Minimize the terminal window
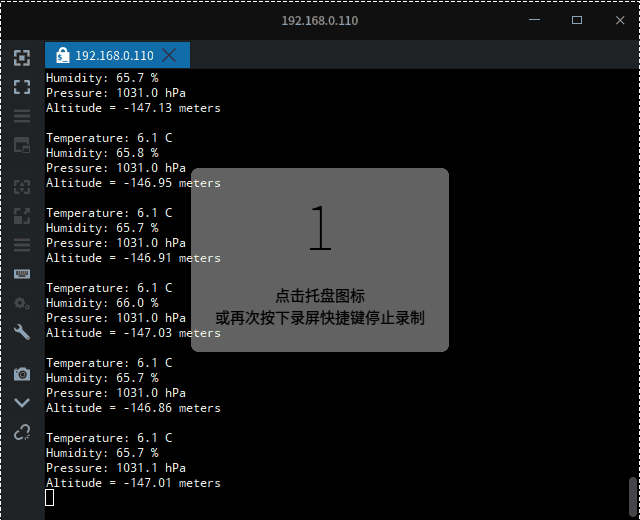Viewport: 640px width, 520px height. tap(534, 20)
